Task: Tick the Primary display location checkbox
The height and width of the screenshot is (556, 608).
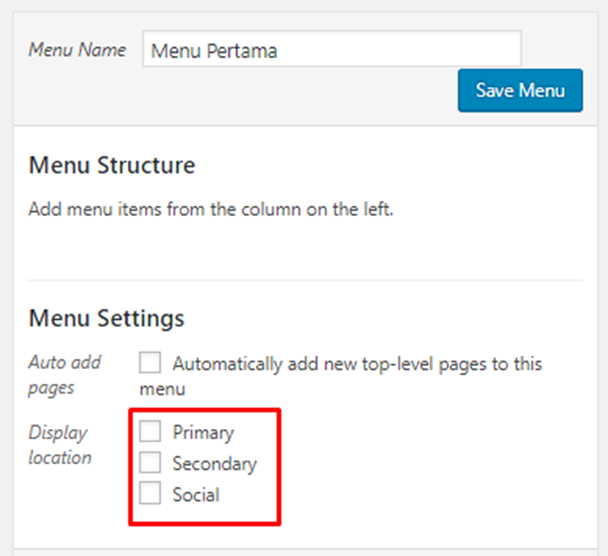Action: click(150, 432)
